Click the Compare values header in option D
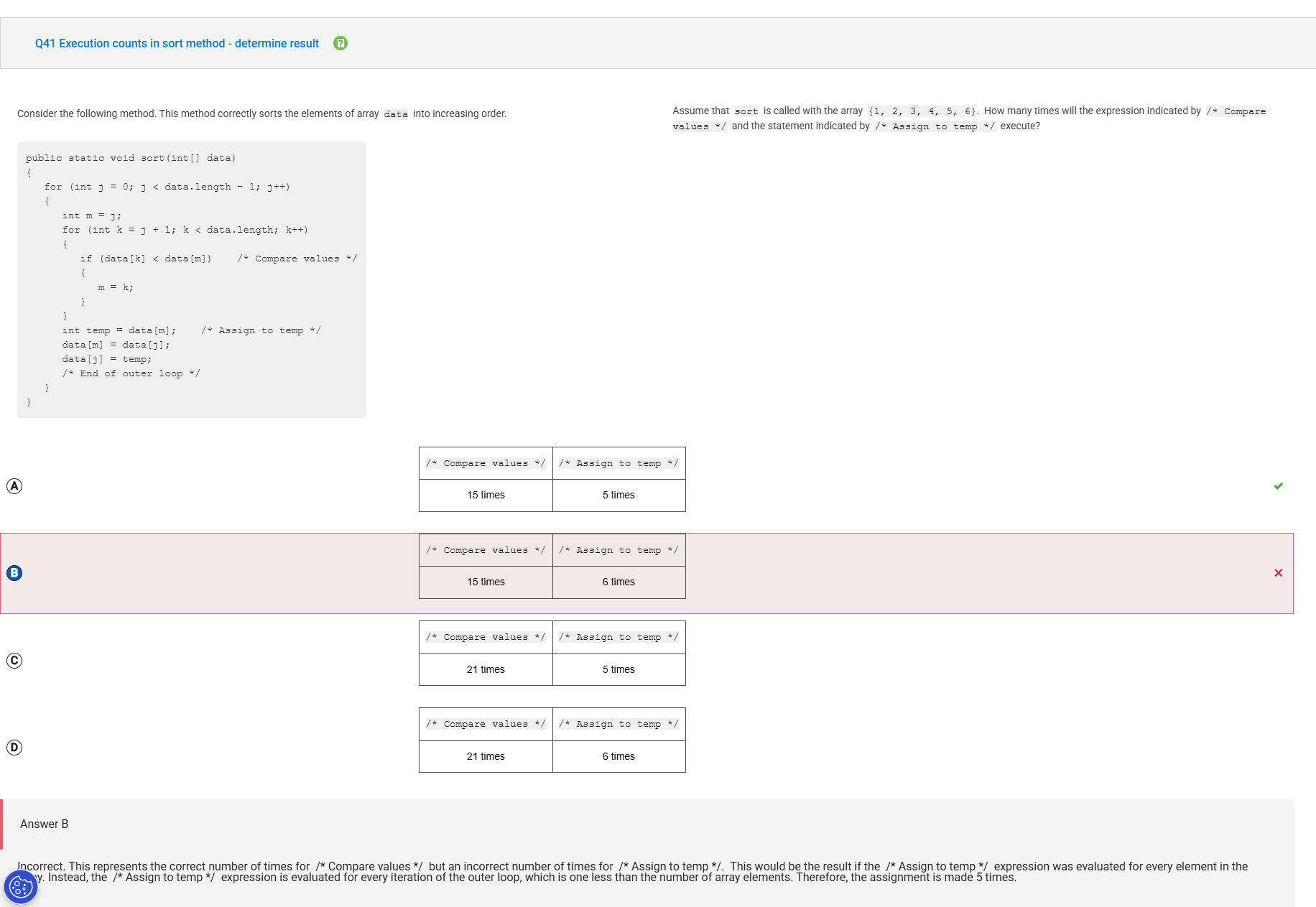The image size is (1316, 907). (486, 724)
